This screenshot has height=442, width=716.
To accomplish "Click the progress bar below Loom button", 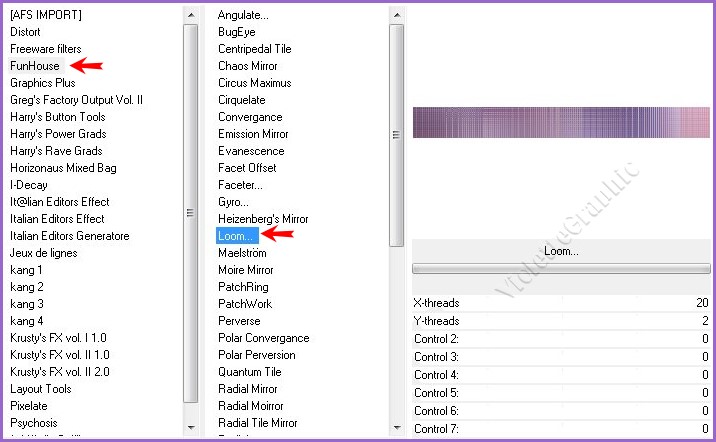I will coord(561,268).
